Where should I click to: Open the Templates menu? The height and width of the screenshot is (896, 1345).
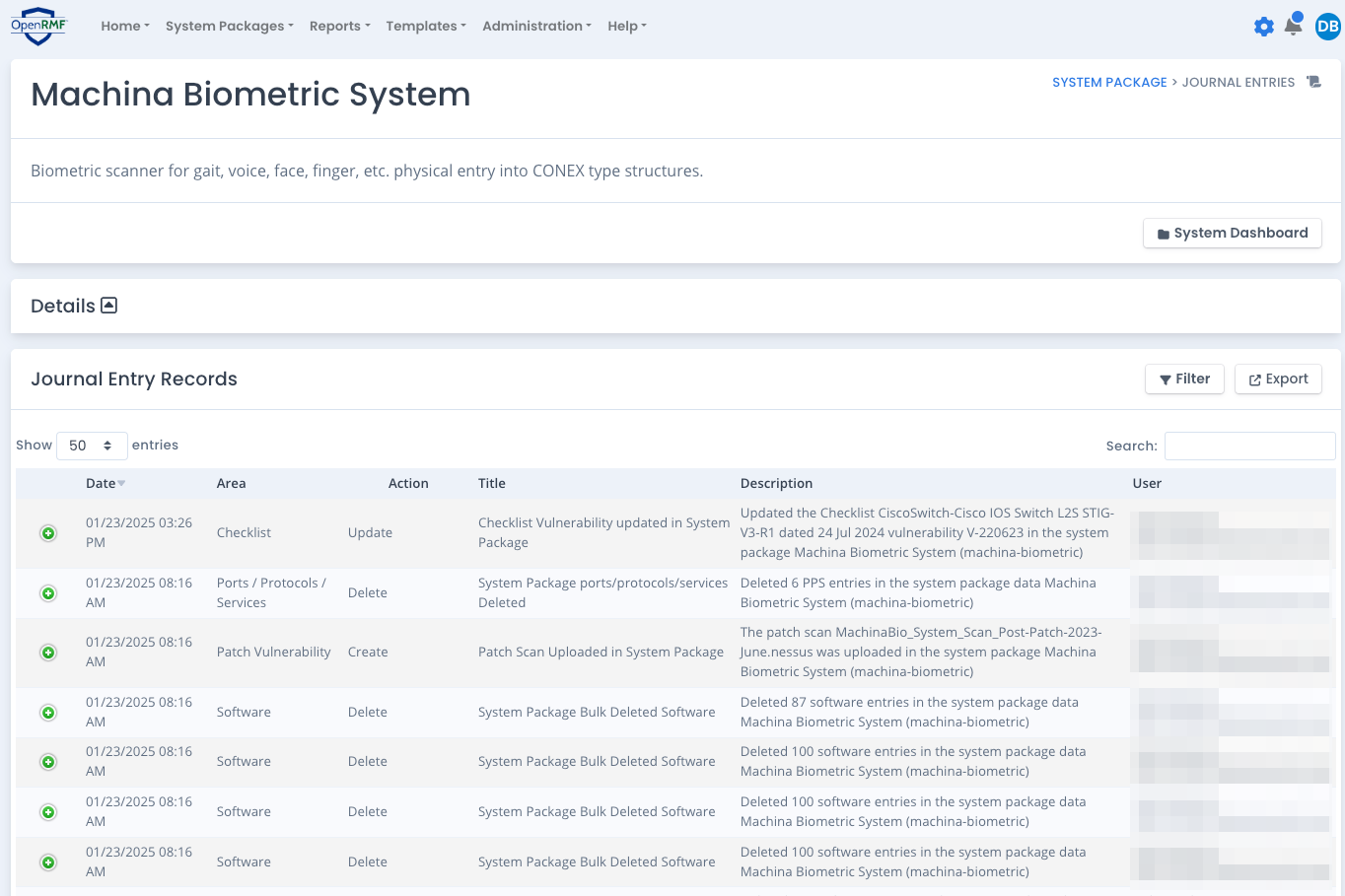[x=426, y=26]
